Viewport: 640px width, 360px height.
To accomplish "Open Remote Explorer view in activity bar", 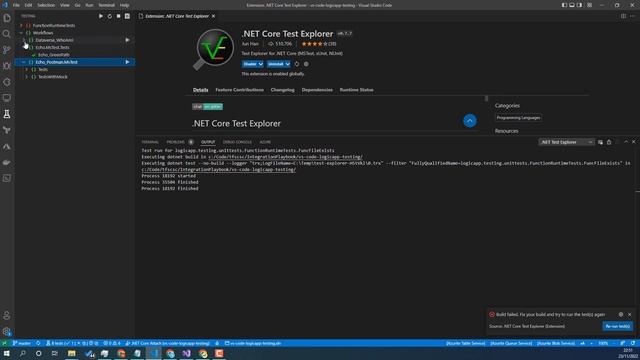I will [7, 98].
